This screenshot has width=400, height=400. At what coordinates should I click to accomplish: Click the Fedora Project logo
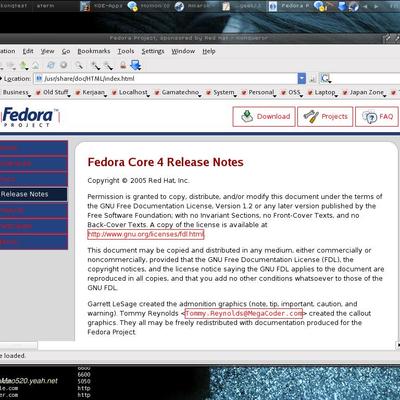point(31,117)
